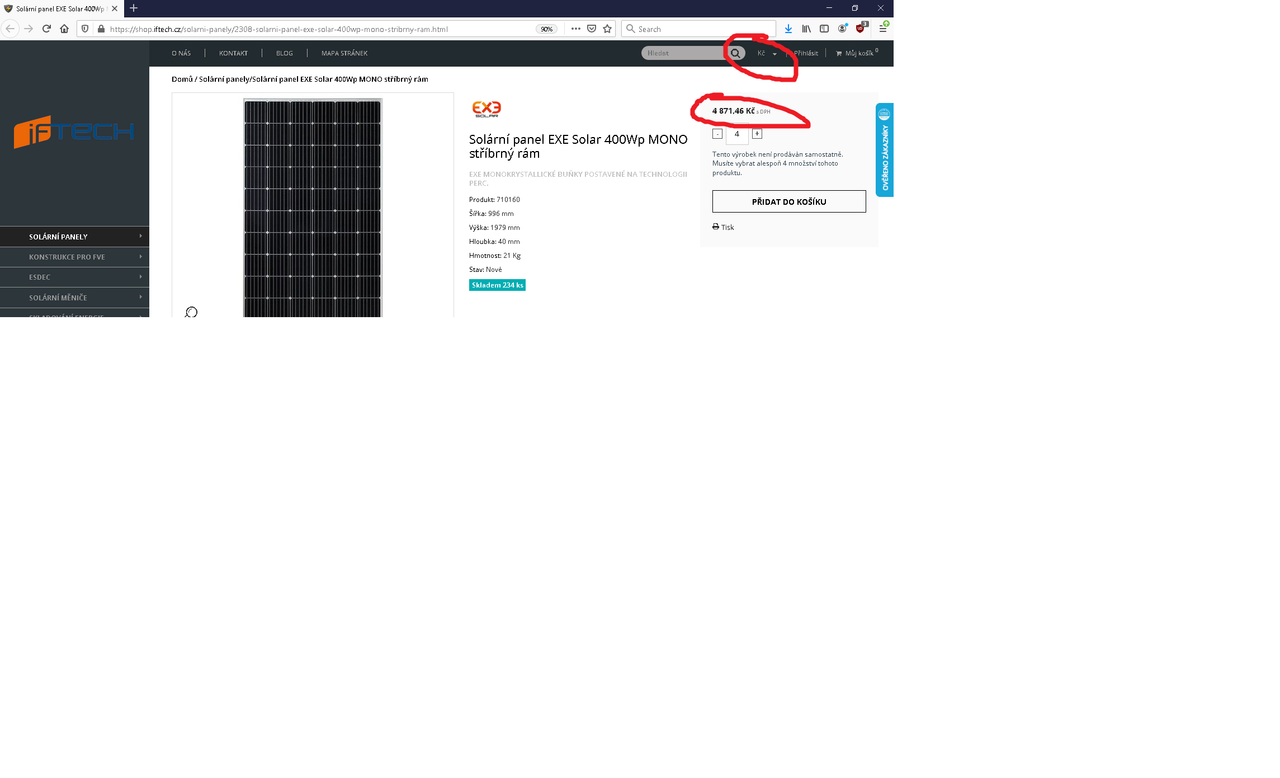The width and height of the screenshot is (1280, 778).
Task: Open the KONTAKT menu item
Action: click(x=233, y=53)
